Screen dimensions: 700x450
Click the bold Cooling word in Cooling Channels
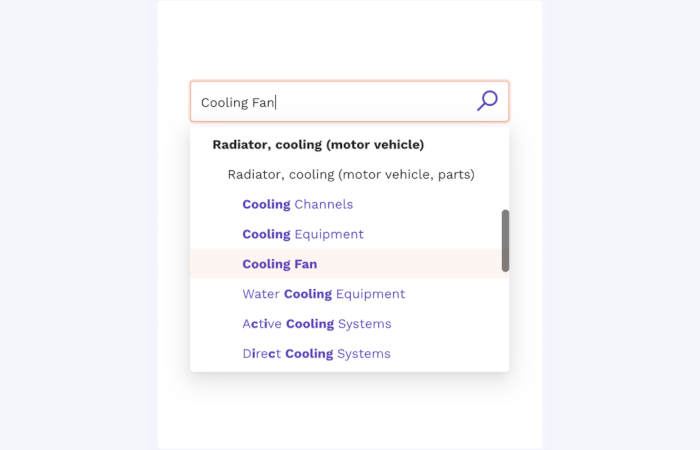tap(267, 204)
